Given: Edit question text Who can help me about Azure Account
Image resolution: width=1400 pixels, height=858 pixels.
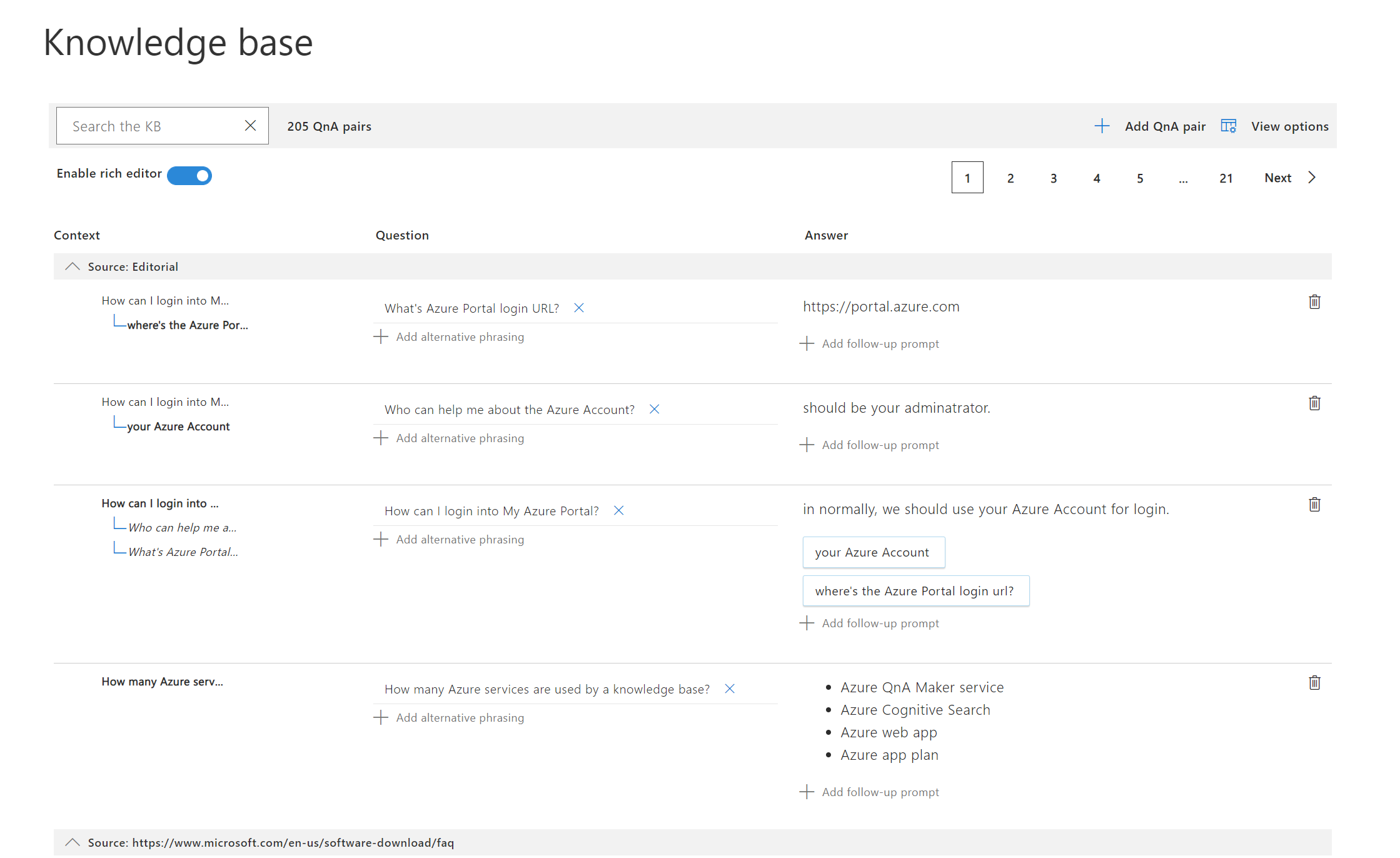Looking at the screenshot, I should (510, 410).
